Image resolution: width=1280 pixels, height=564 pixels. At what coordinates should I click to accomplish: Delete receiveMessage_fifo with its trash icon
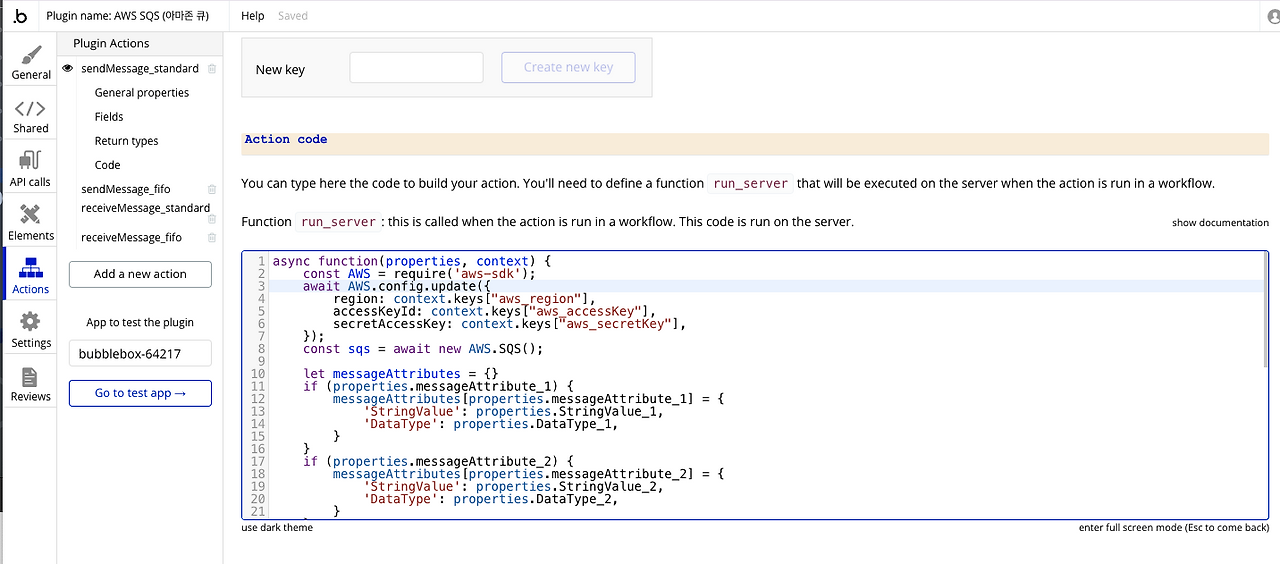click(x=212, y=238)
